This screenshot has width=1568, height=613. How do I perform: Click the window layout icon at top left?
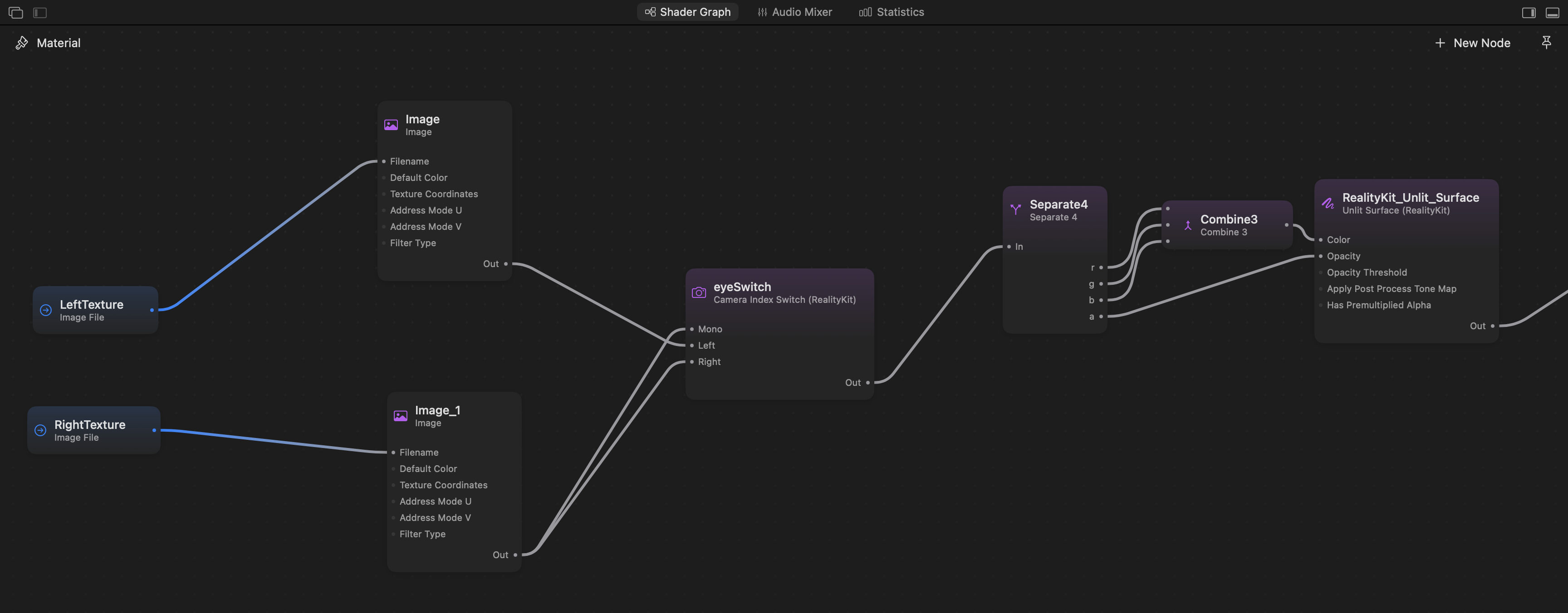click(x=16, y=12)
